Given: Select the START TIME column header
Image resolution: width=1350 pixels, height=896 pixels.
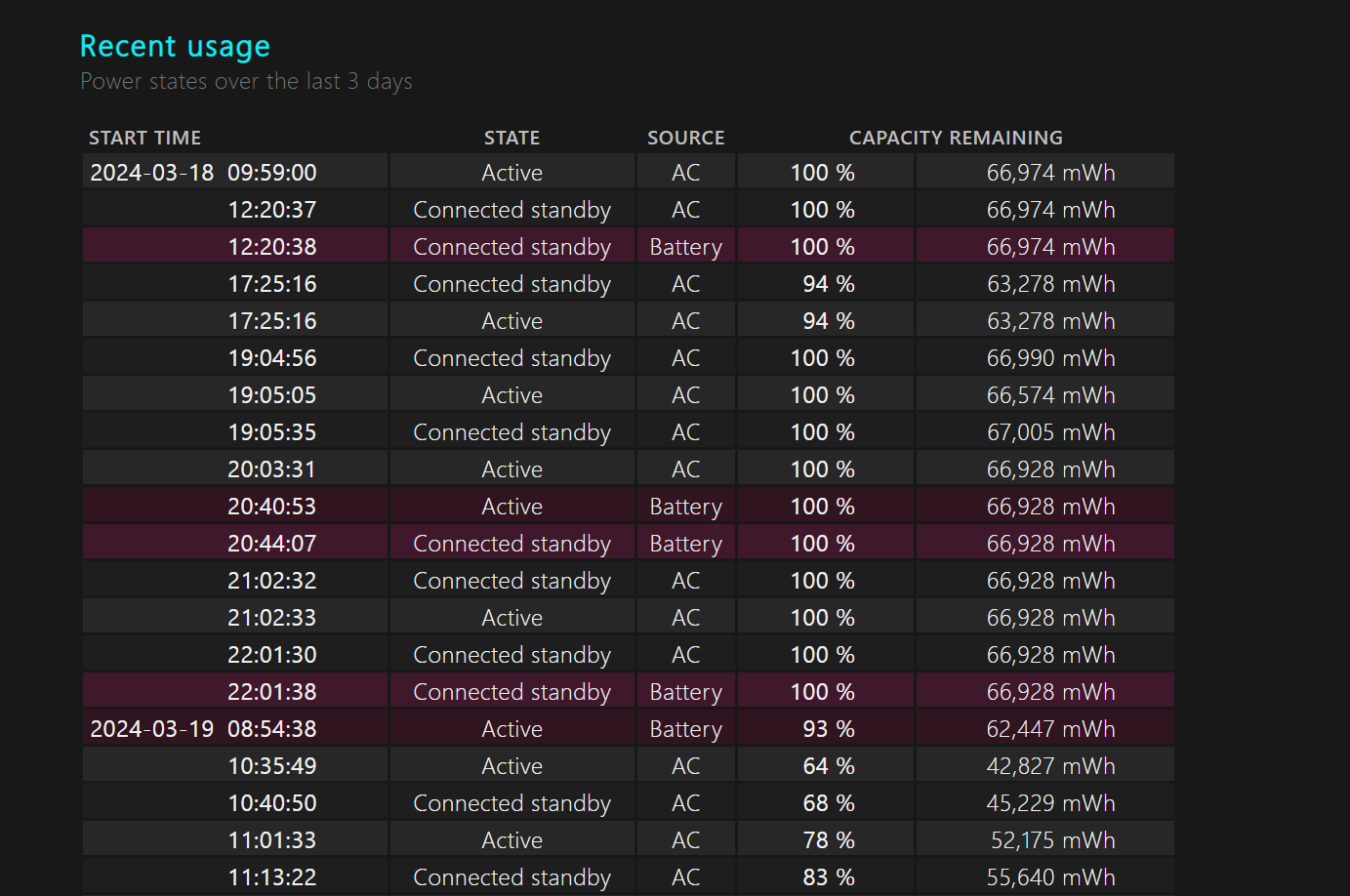Looking at the screenshot, I should 144,138.
